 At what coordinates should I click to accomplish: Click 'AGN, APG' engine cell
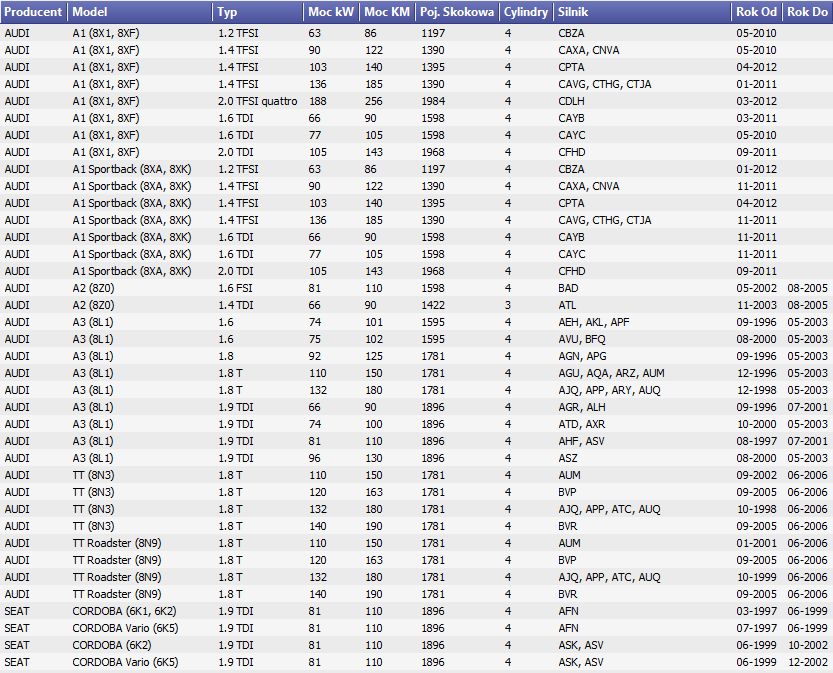click(582, 356)
